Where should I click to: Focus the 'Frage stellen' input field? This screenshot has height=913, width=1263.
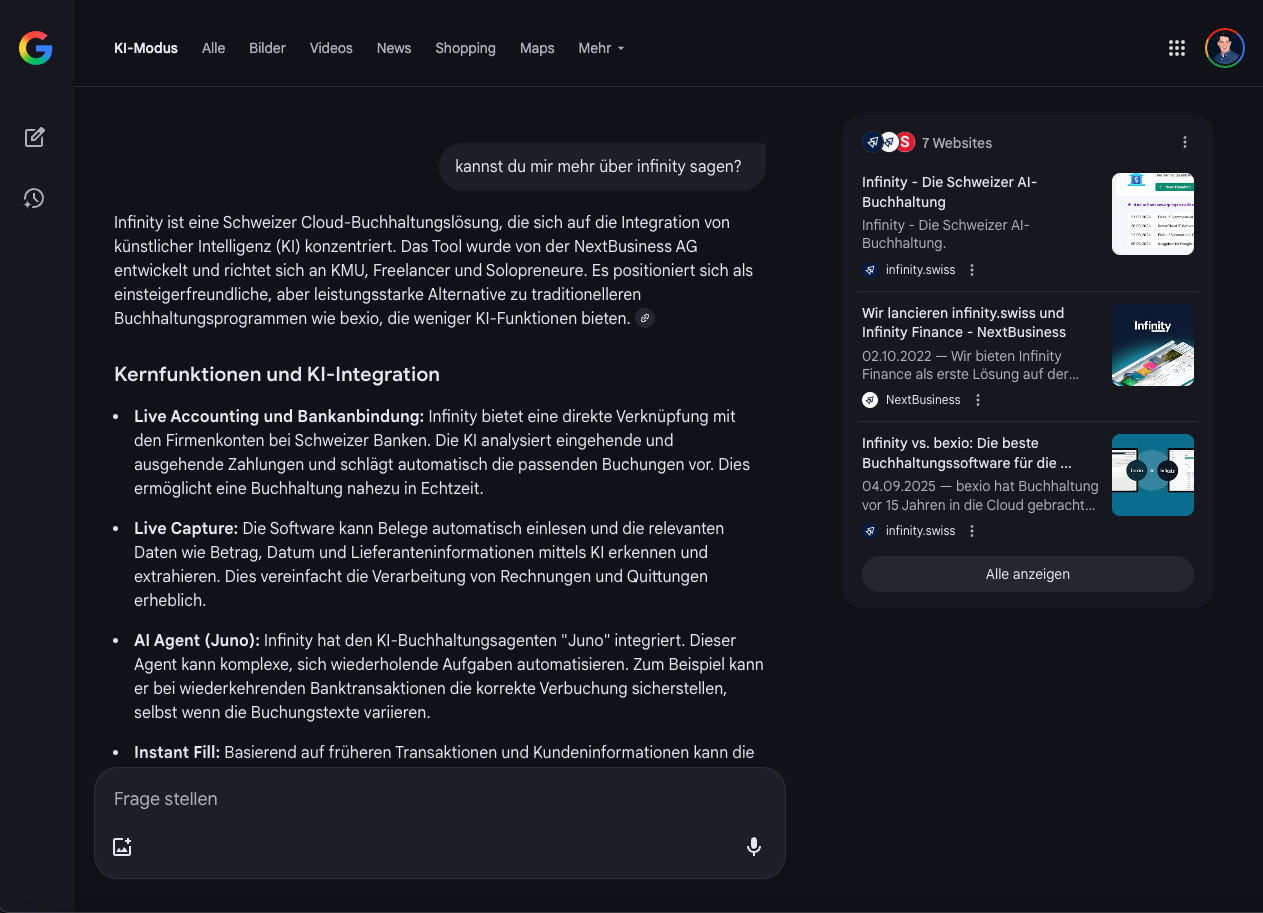tap(440, 799)
